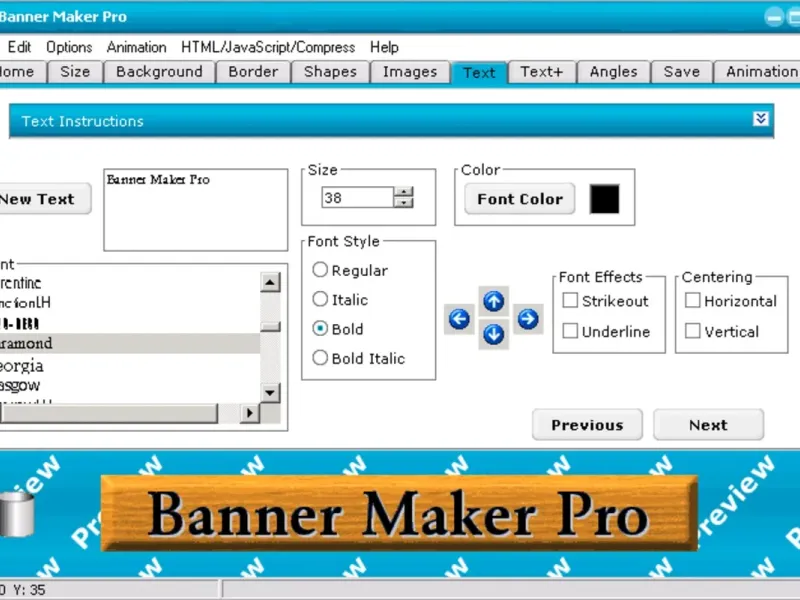The width and height of the screenshot is (800, 600).
Task: Select the Garamond font in the list
Action: click(130, 343)
